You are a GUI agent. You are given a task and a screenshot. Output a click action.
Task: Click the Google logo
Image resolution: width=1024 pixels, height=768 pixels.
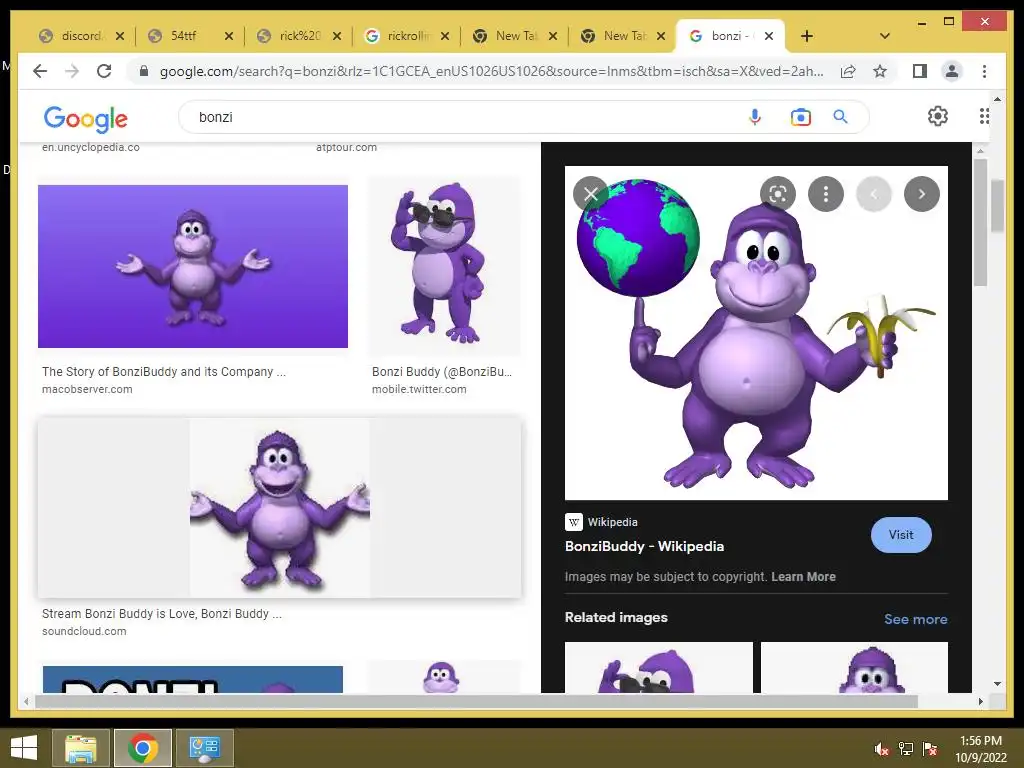[x=86, y=118]
